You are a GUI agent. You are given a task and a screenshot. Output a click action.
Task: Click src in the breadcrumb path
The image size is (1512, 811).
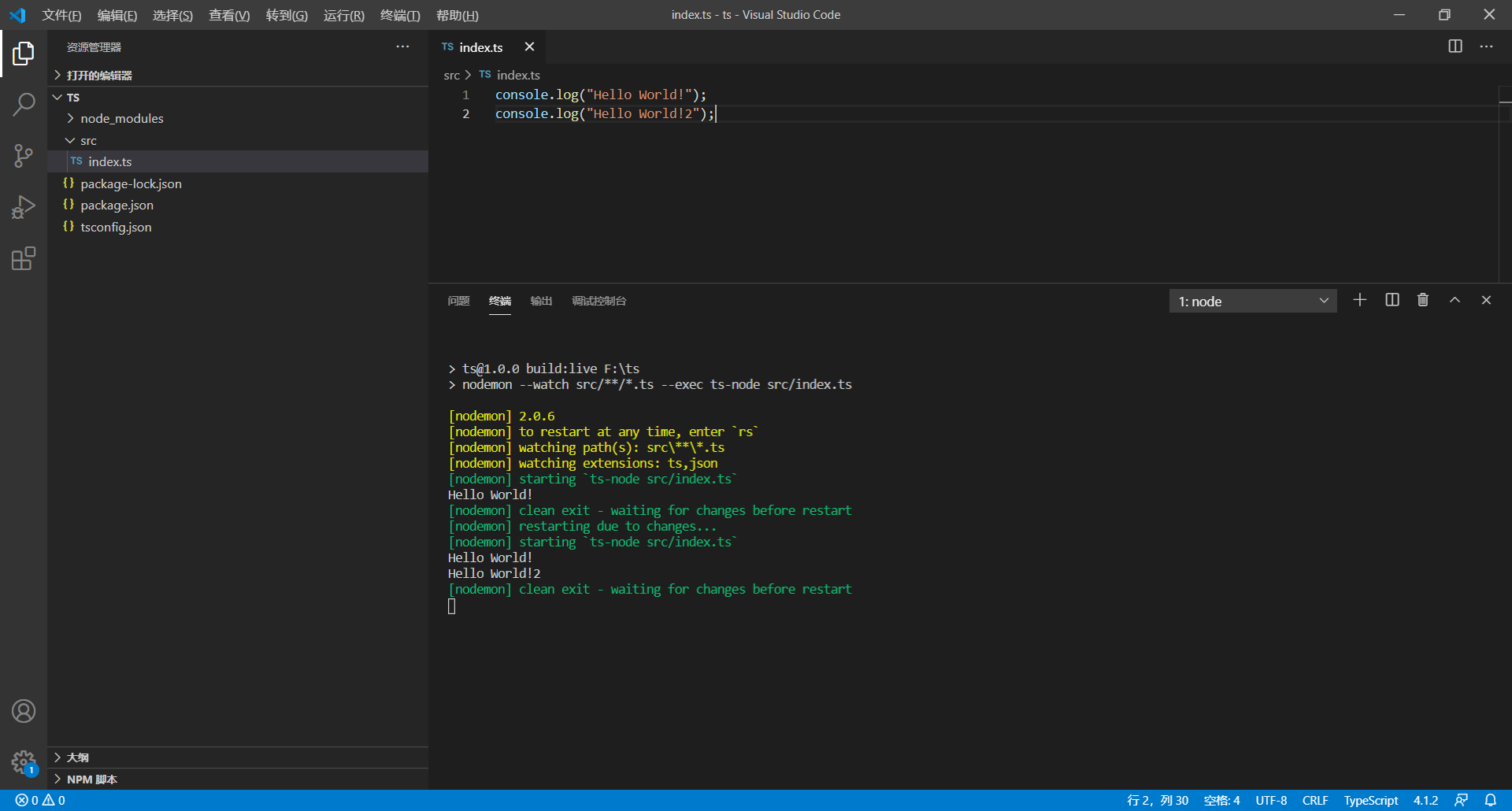pyautogui.click(x=451, y=75)
